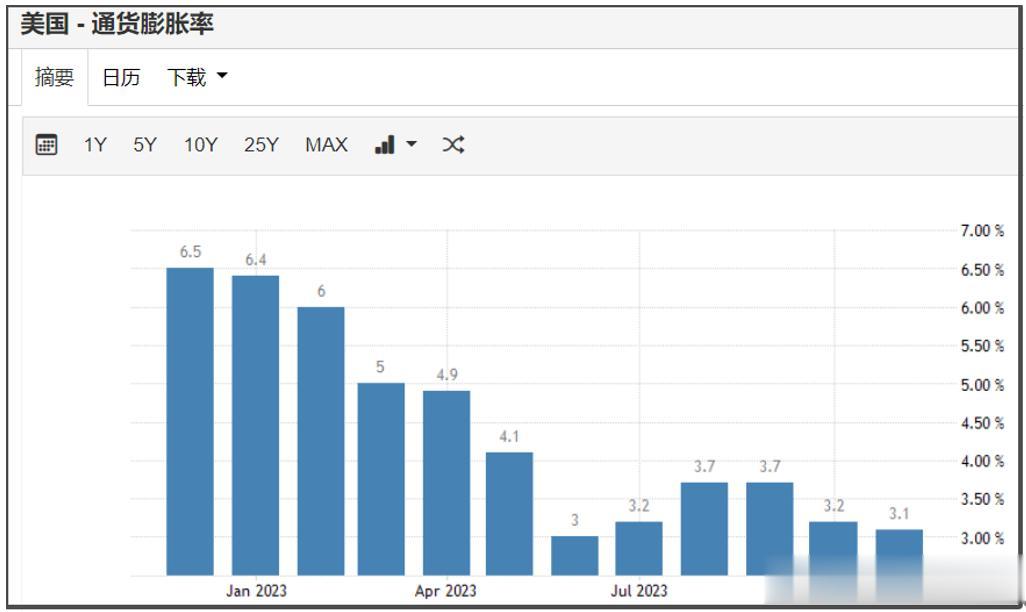
Task: Click the 美国 - 通货膨胀率 title
Action: click(x=117, y=24)
